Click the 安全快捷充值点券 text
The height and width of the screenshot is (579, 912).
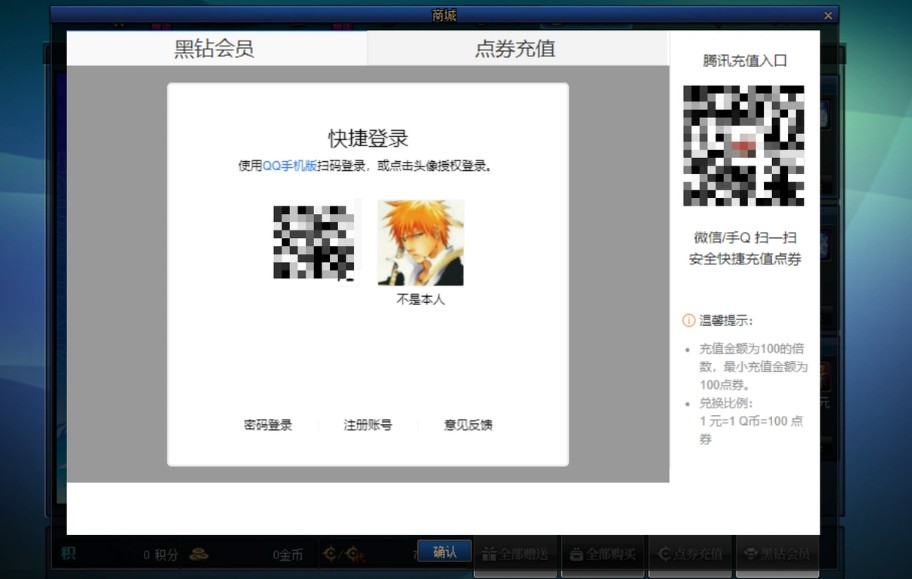tap(745, 259)
